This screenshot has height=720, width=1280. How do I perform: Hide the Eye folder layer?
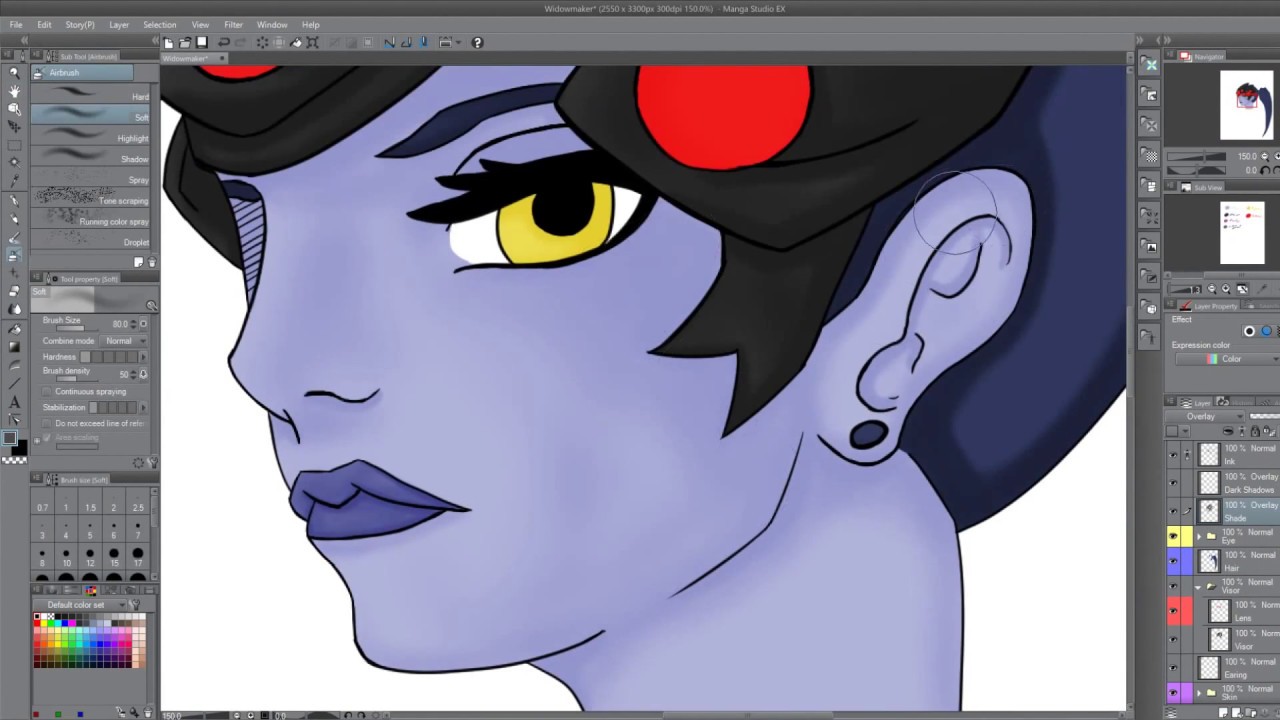click(1173, 537)
